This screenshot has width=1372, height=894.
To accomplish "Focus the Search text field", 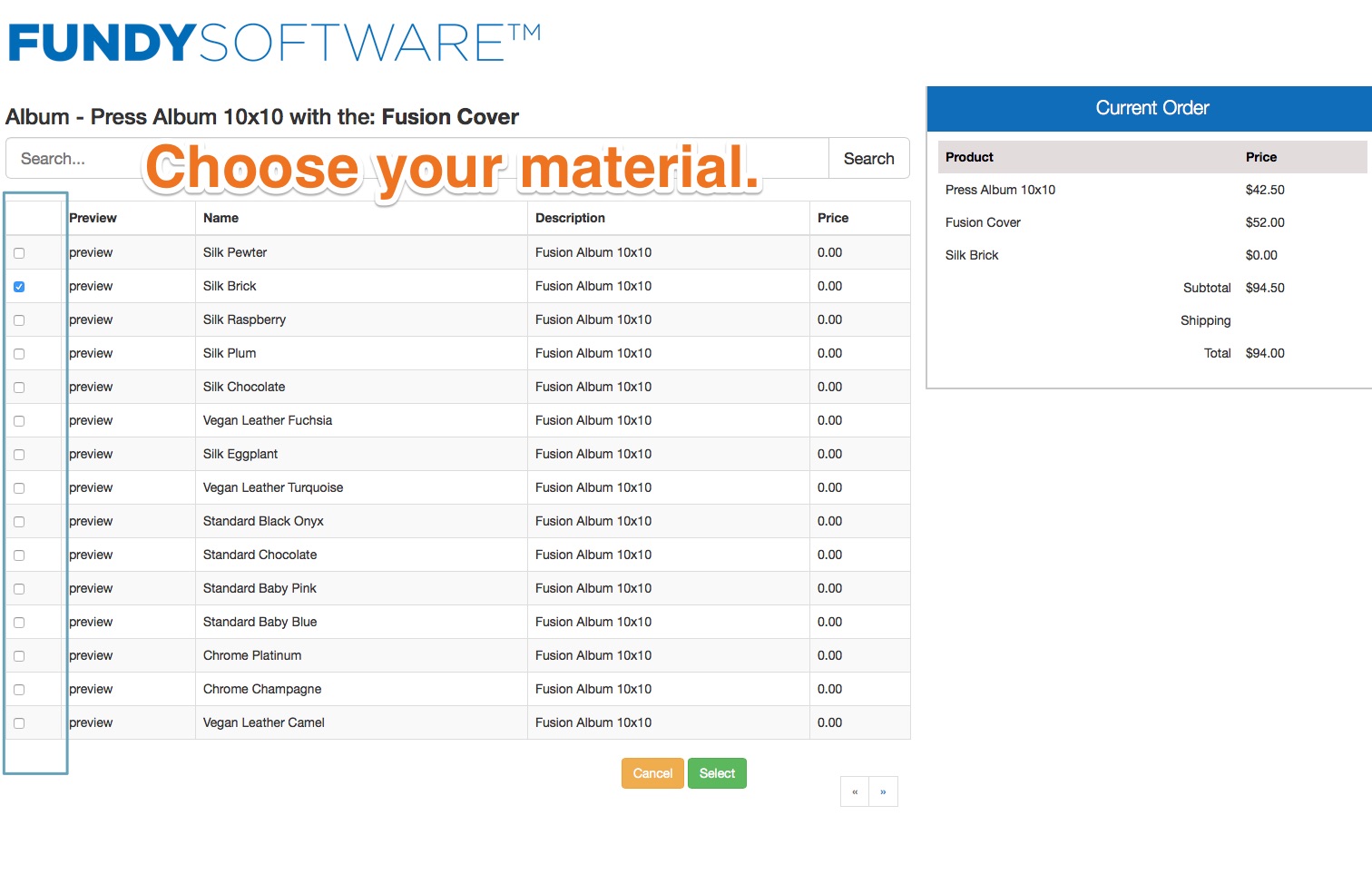I will pyautogui.click(x=417, y=159).
